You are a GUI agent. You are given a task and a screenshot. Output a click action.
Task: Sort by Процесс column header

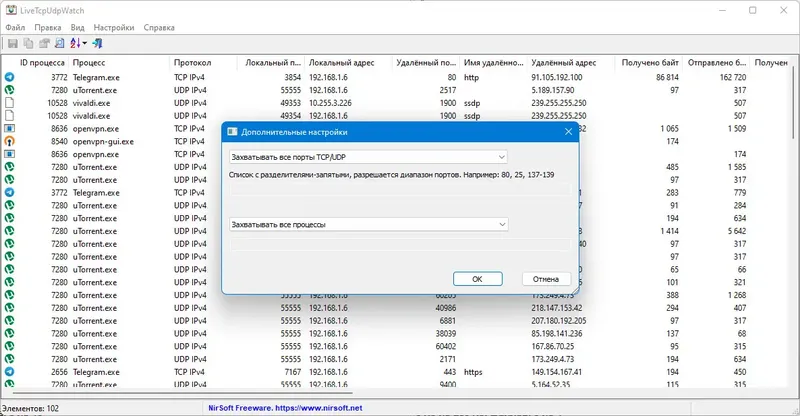coord(89,62)
